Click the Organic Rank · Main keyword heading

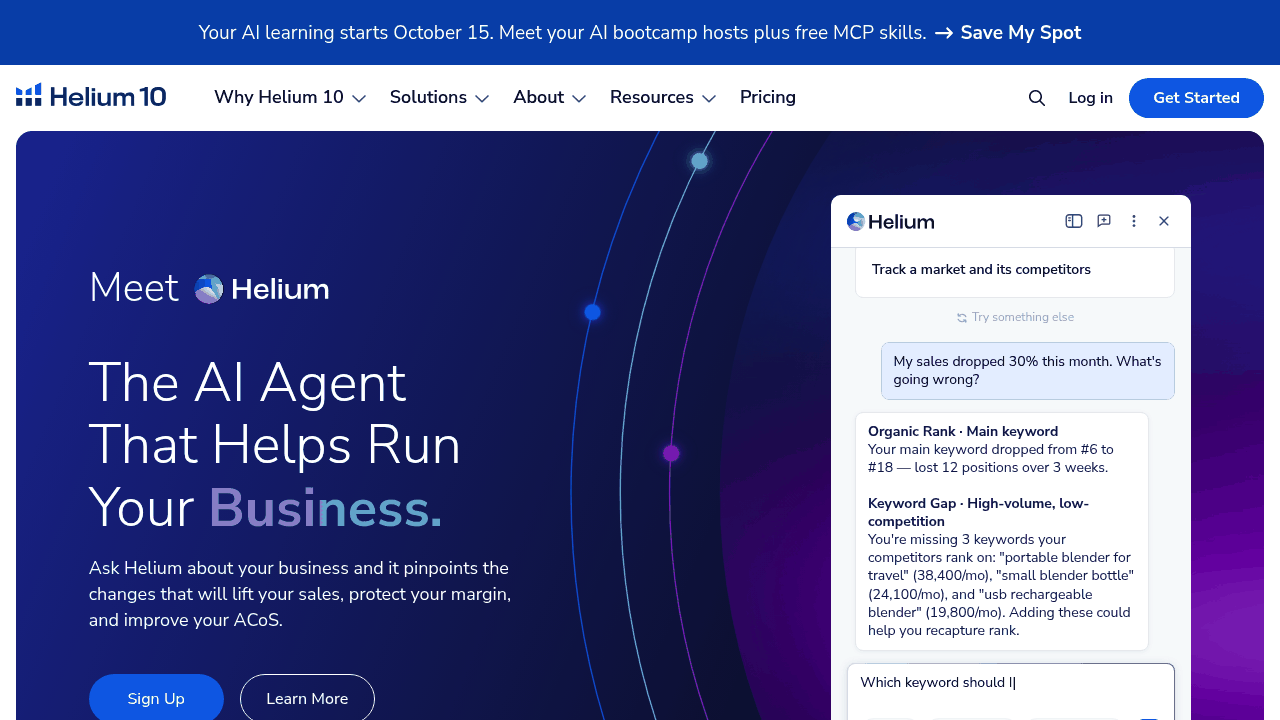(963, 432)
